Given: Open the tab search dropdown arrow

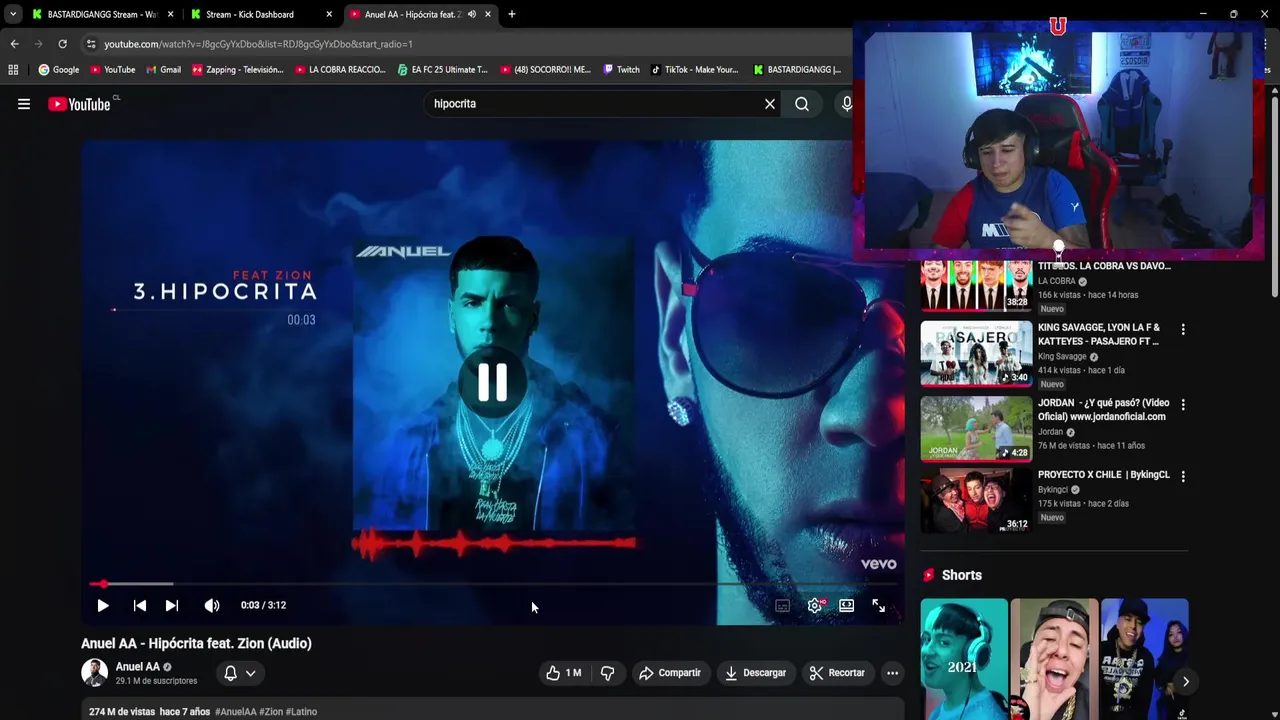Looking at the screenshot, I should point(12,14).
